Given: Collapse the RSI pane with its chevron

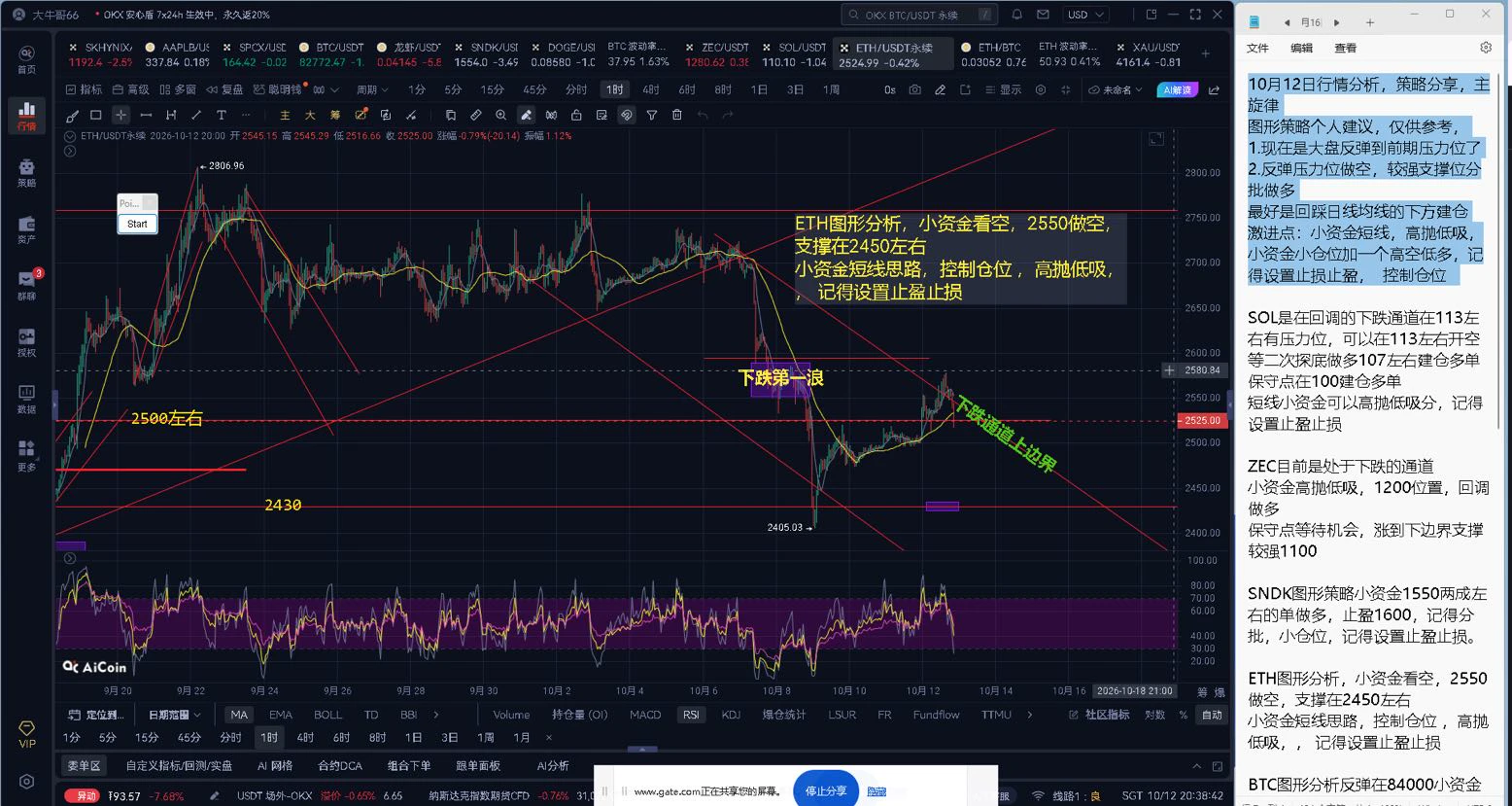Looking at the screenshot, I should tap(70, 559).
